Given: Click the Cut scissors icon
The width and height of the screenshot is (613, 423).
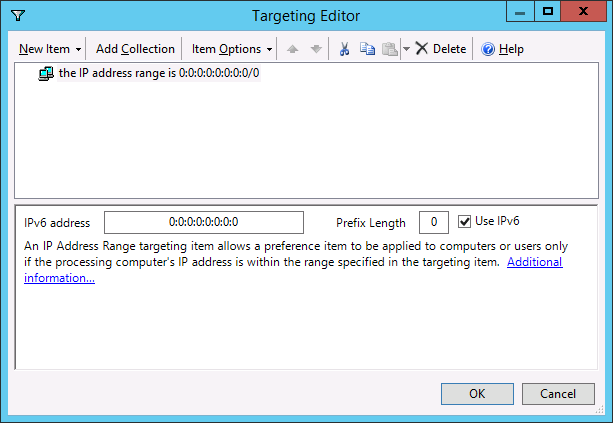Looking at the screenshot, I should [345, 49].
